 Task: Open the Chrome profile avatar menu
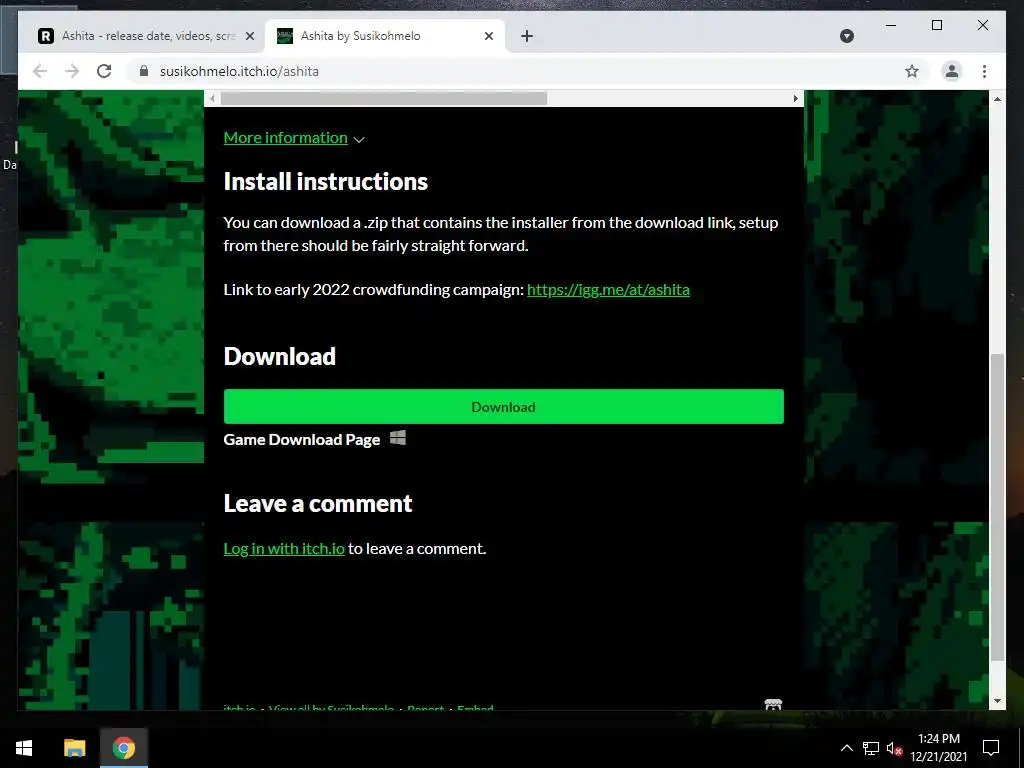click(952, 71)
